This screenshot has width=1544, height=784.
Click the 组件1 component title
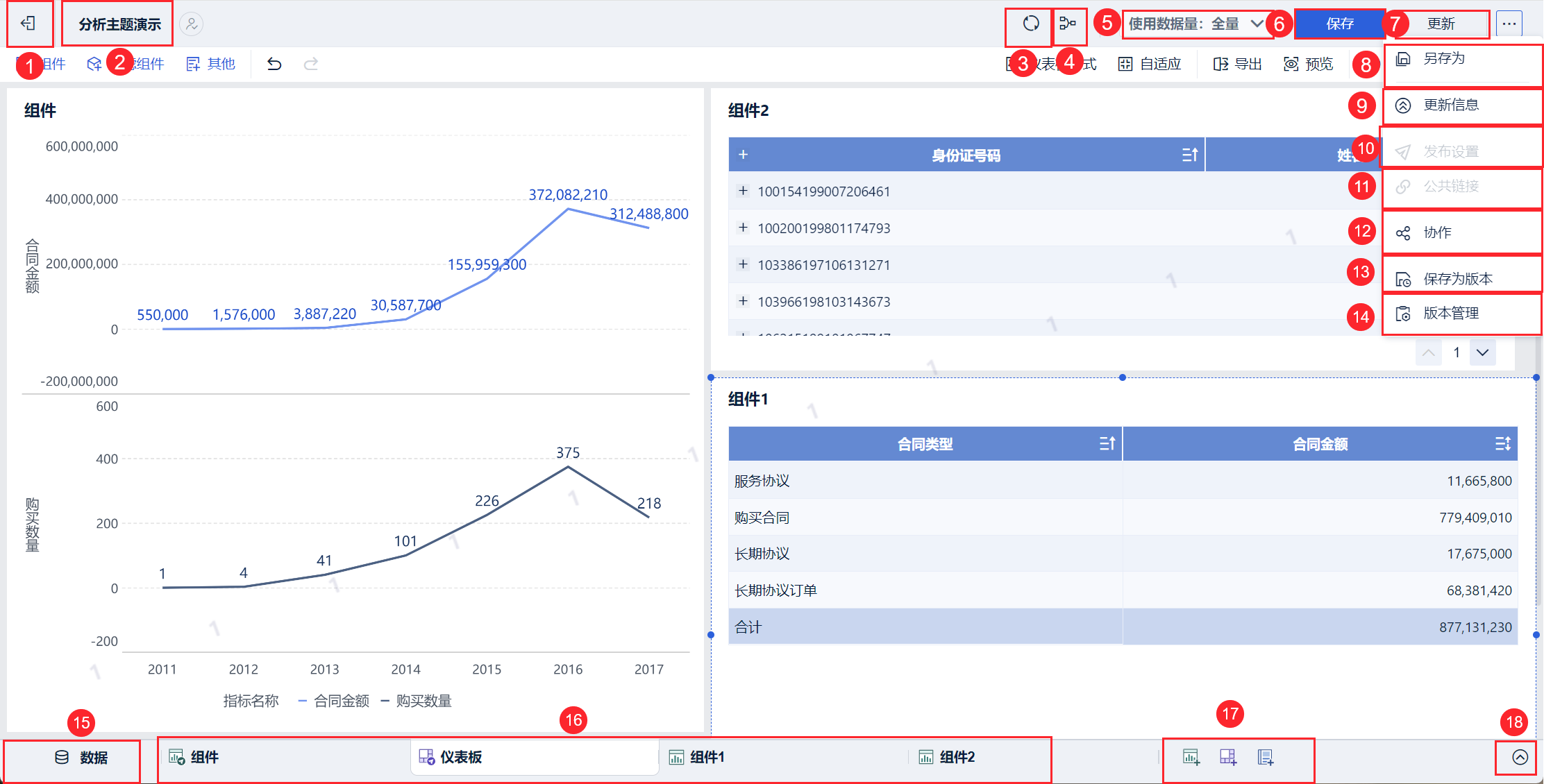click(748, 399)
